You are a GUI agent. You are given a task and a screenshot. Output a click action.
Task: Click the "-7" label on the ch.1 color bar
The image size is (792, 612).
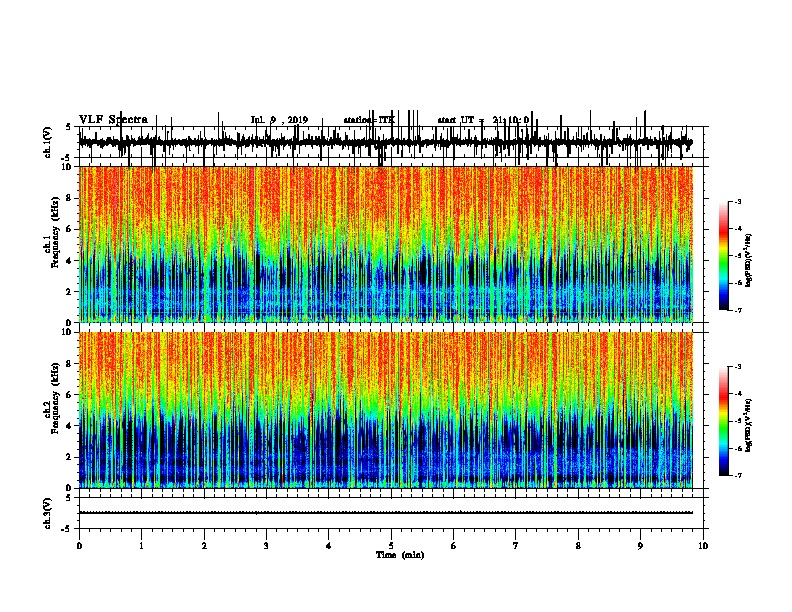click(x=738, y=310)
